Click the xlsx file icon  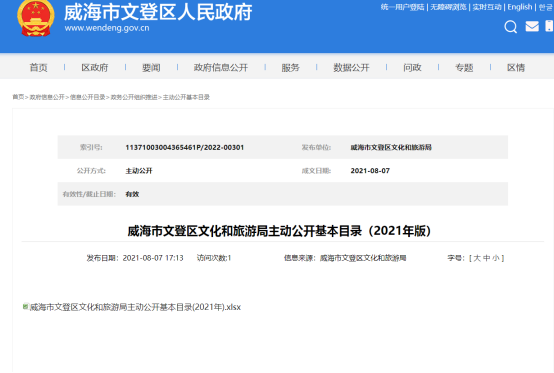pos(25,307)
